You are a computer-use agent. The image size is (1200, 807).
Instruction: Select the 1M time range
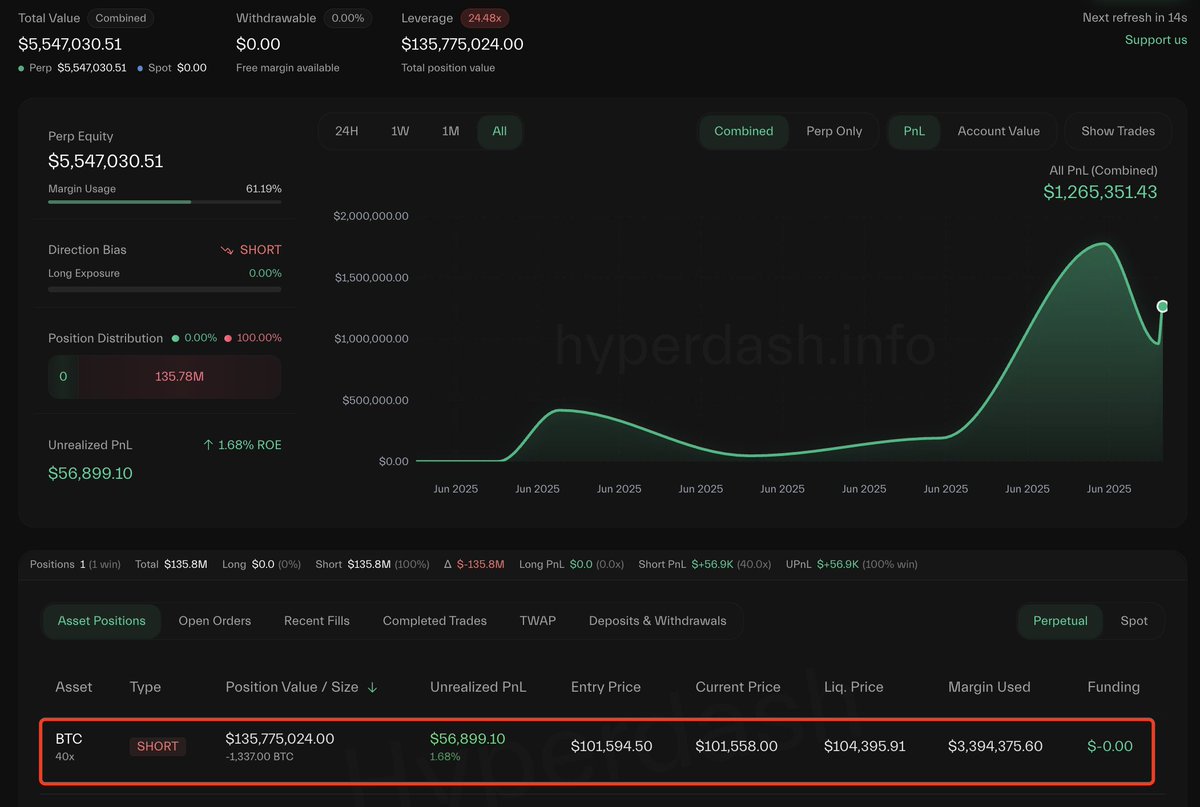450,131
